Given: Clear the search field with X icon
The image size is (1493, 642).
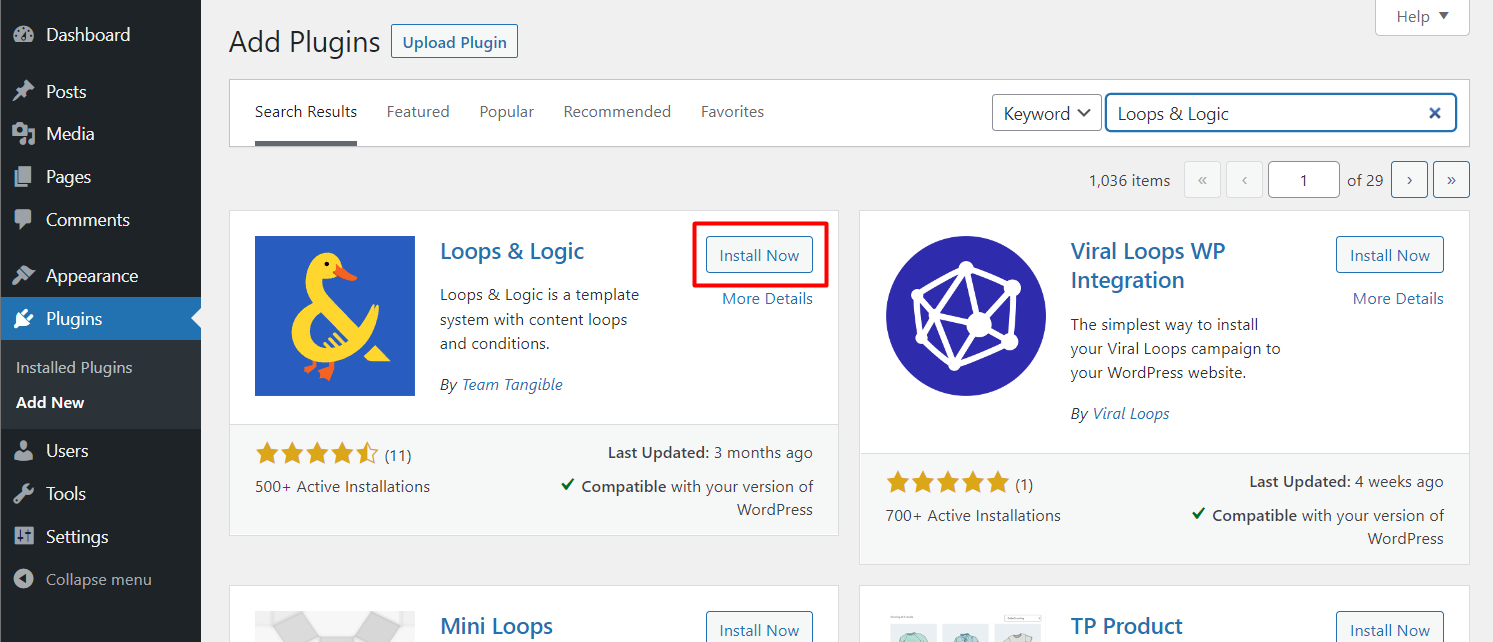Looking at the screenshot, I should coord(1434,114).
